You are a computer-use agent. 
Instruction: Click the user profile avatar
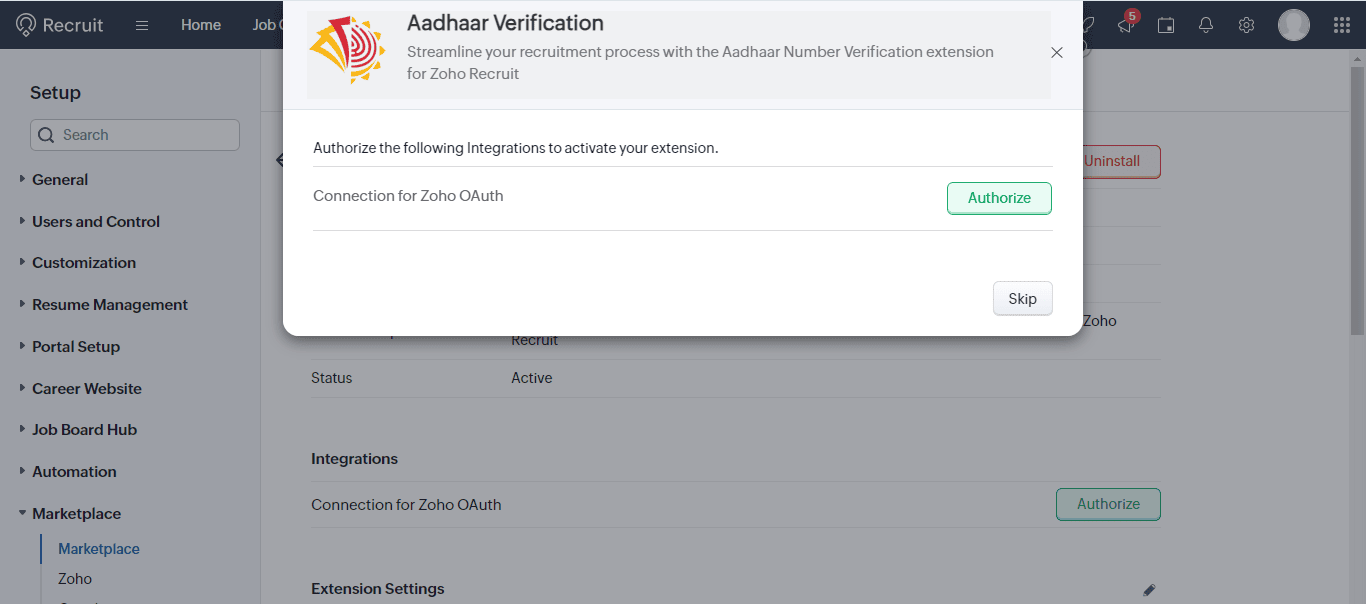click(x=1293, y=25)
